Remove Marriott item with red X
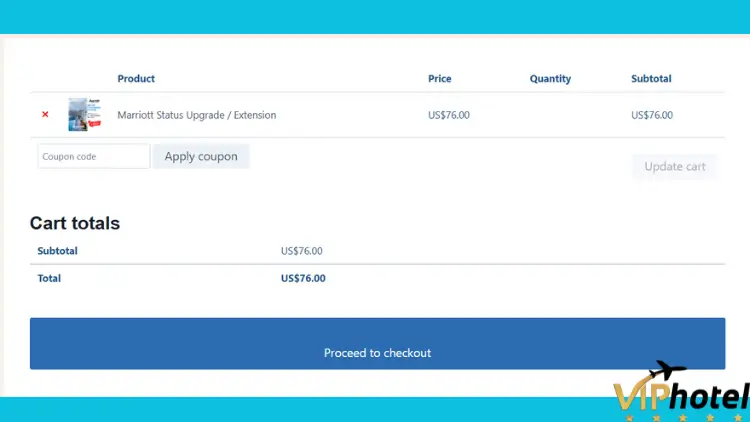The image size is (750, 422). pos(45,114)
